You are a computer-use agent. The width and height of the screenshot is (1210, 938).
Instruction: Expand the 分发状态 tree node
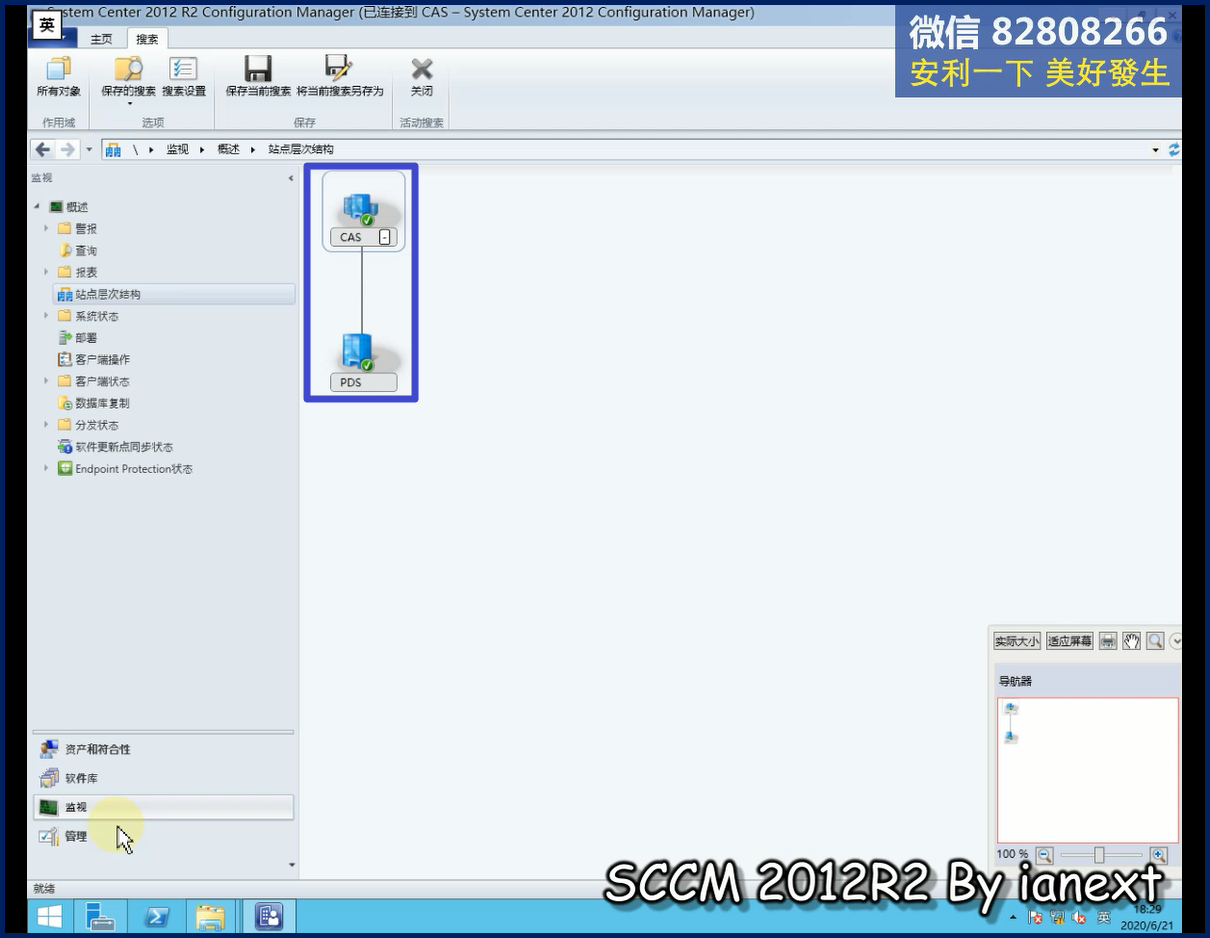pos(46,425)
